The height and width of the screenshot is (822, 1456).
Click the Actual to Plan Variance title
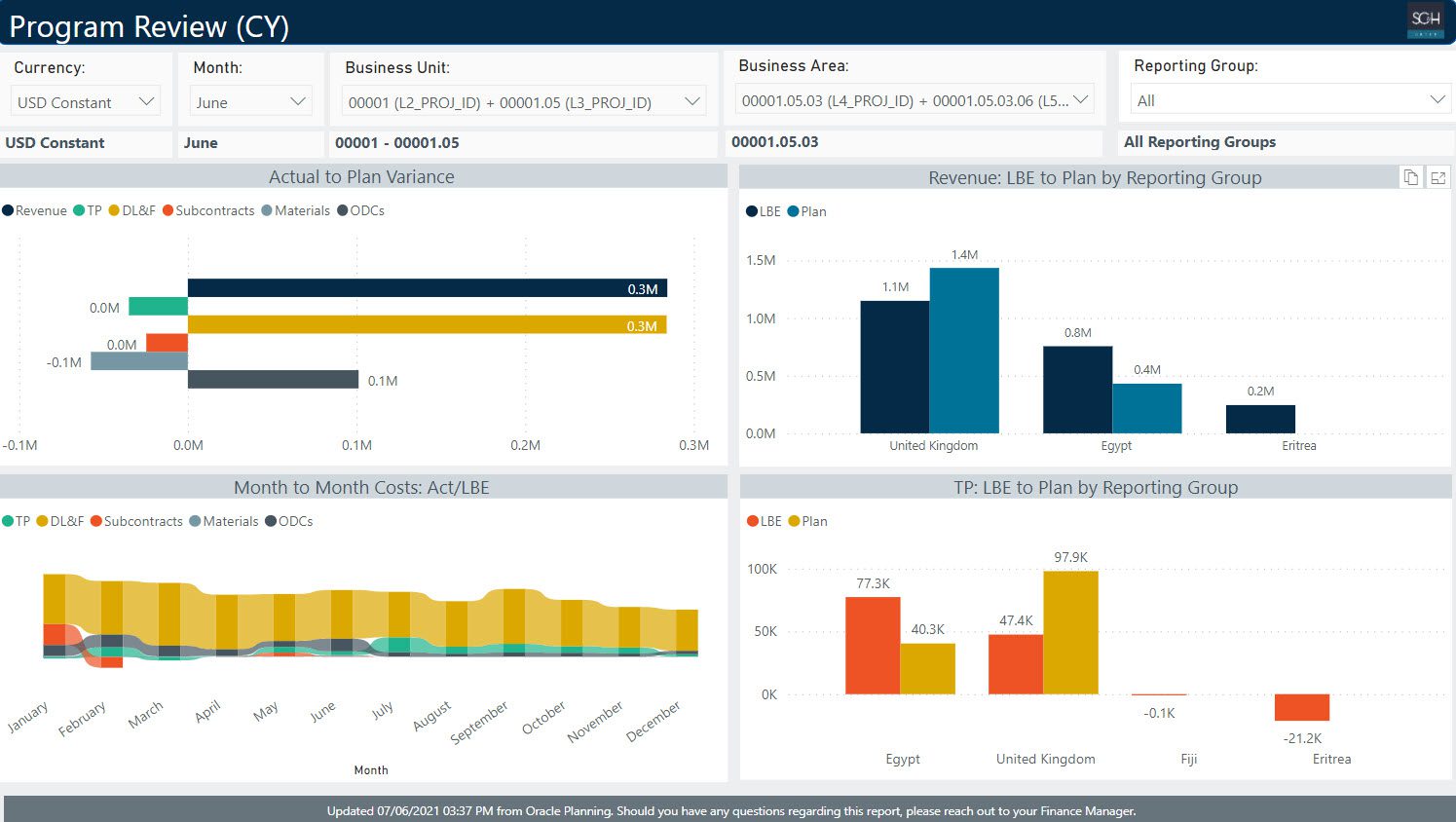361,177
